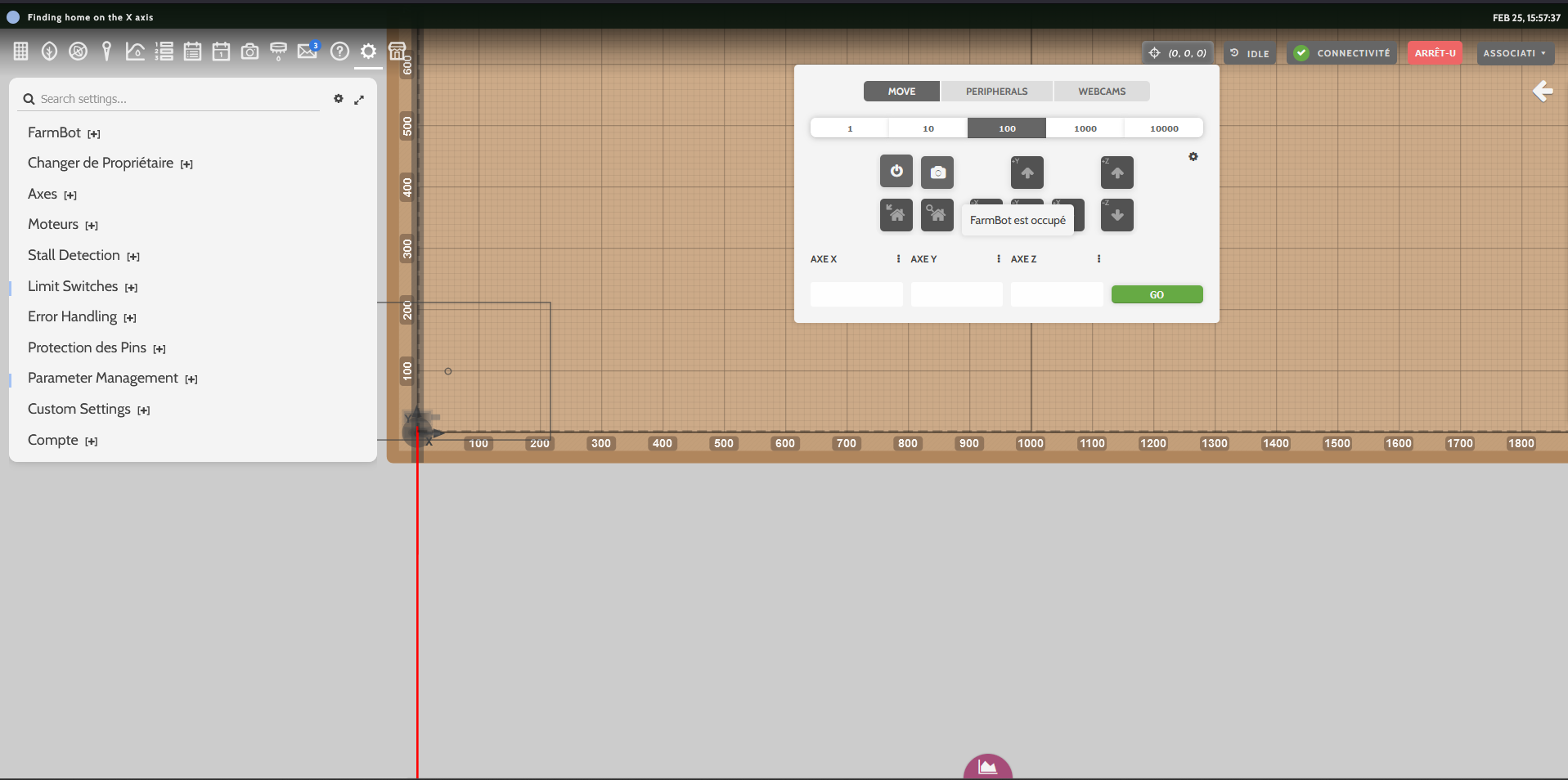
Task: Click the red ARRÊT-U emergency stop
Action: pyautogui.click(x=1435, y=53)
